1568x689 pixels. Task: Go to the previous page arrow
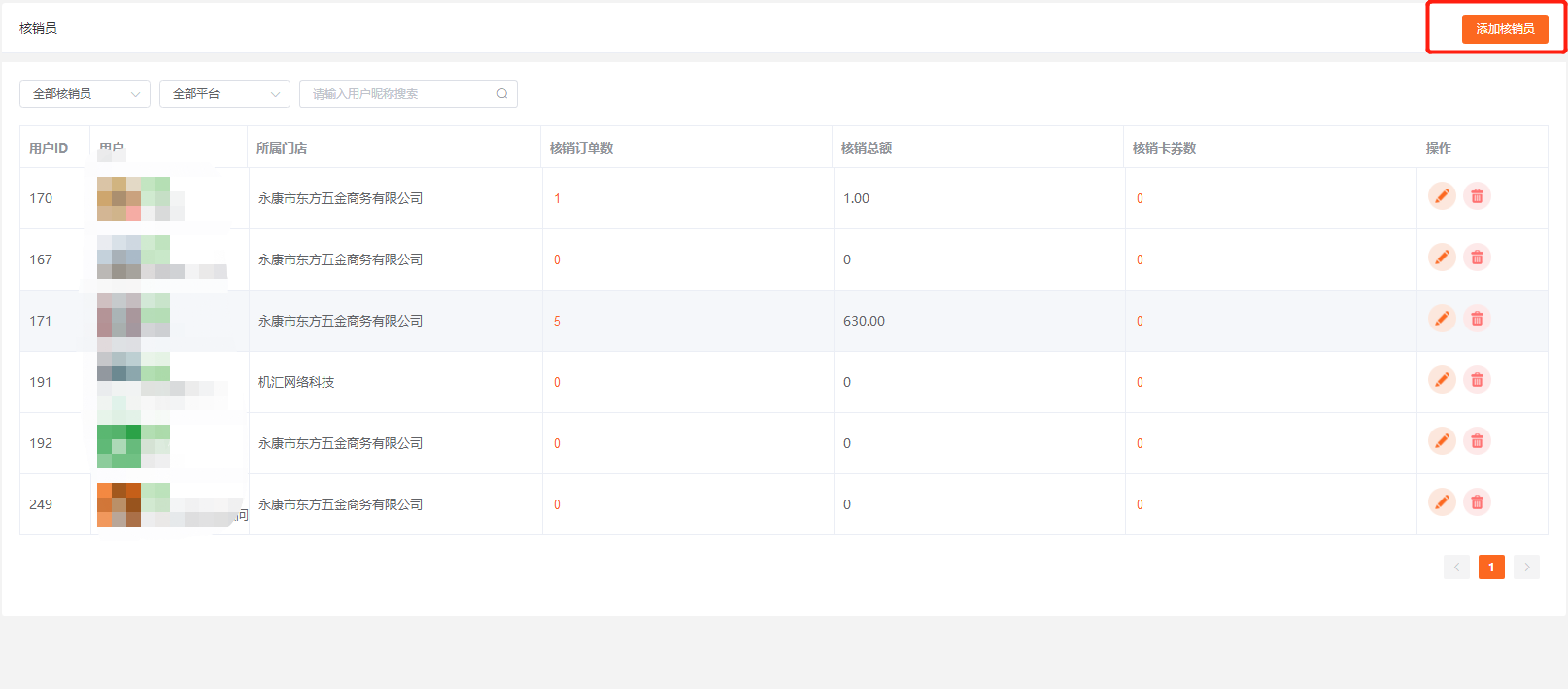click(1456, 568)
